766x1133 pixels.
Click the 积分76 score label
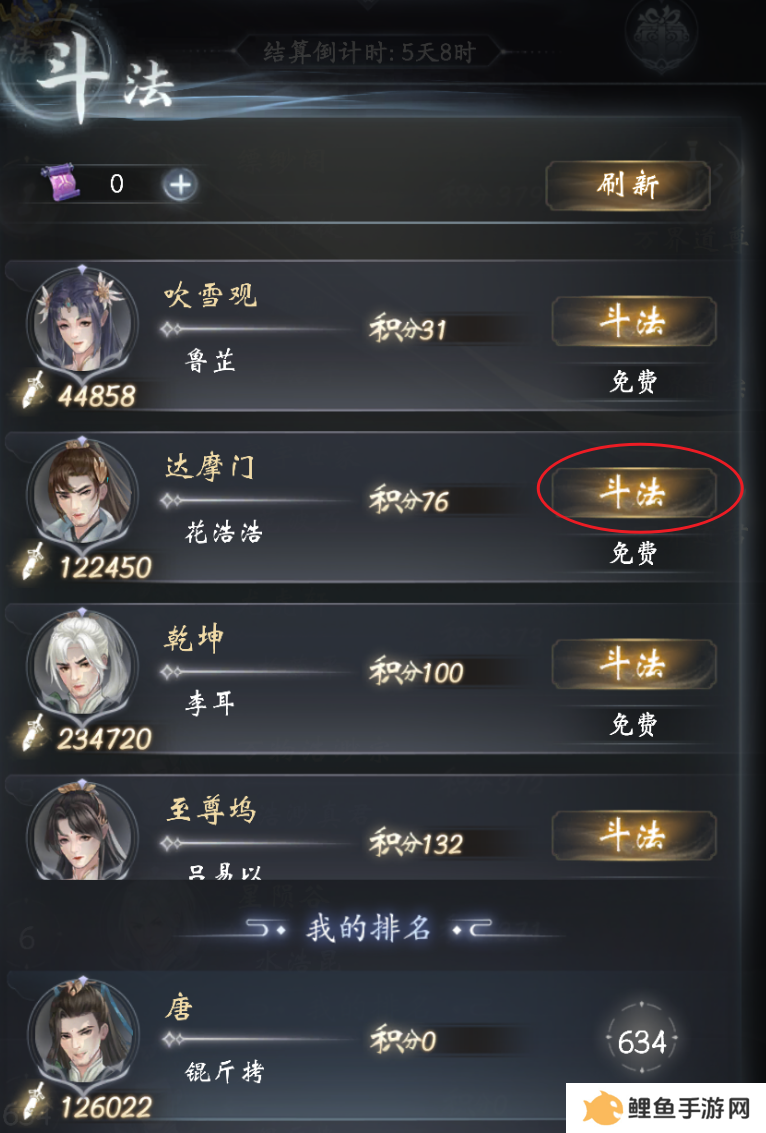tap(409, 501)
